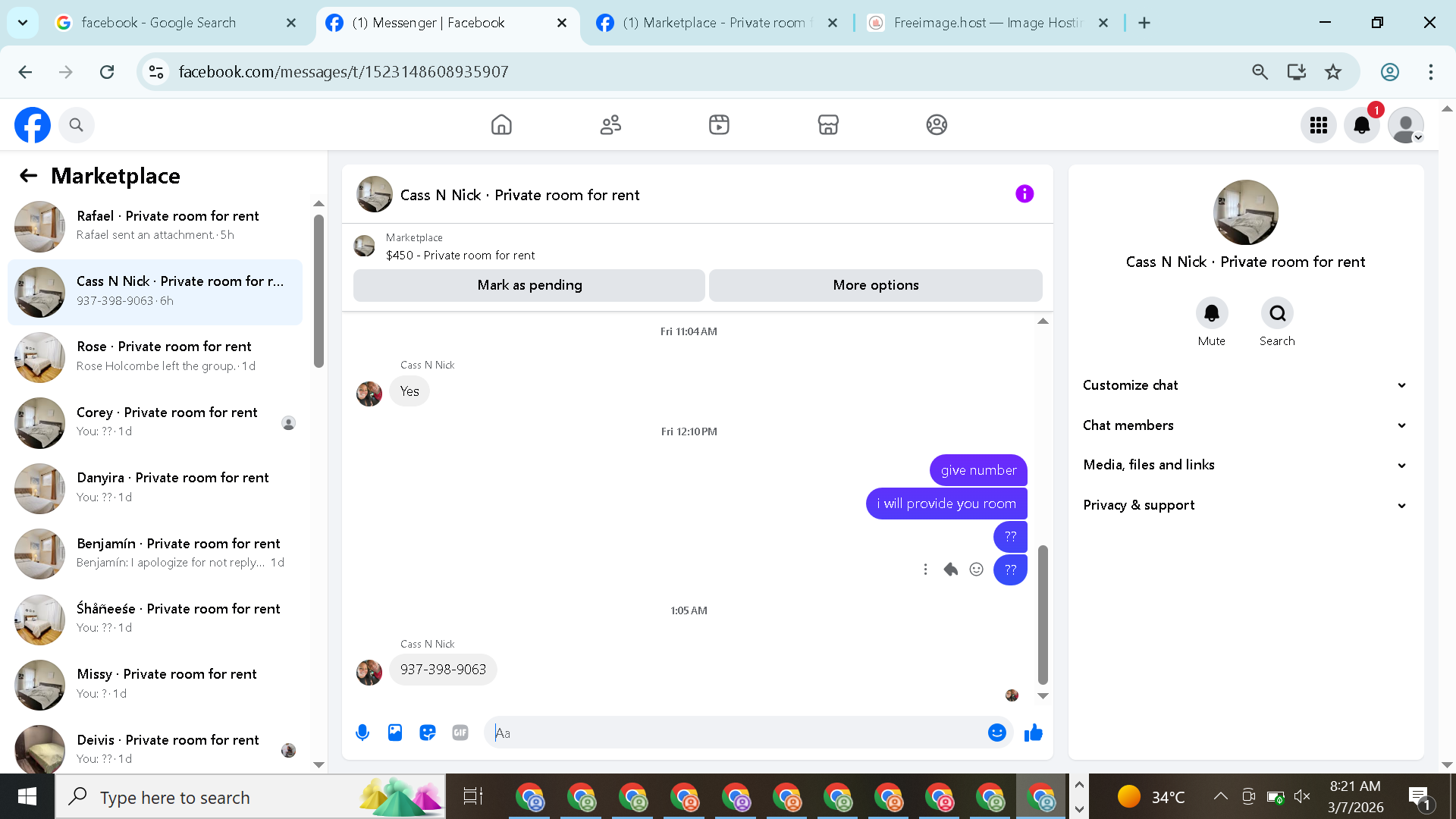
Task: Open more options dots beside ?? message
Action: point(925,570)
